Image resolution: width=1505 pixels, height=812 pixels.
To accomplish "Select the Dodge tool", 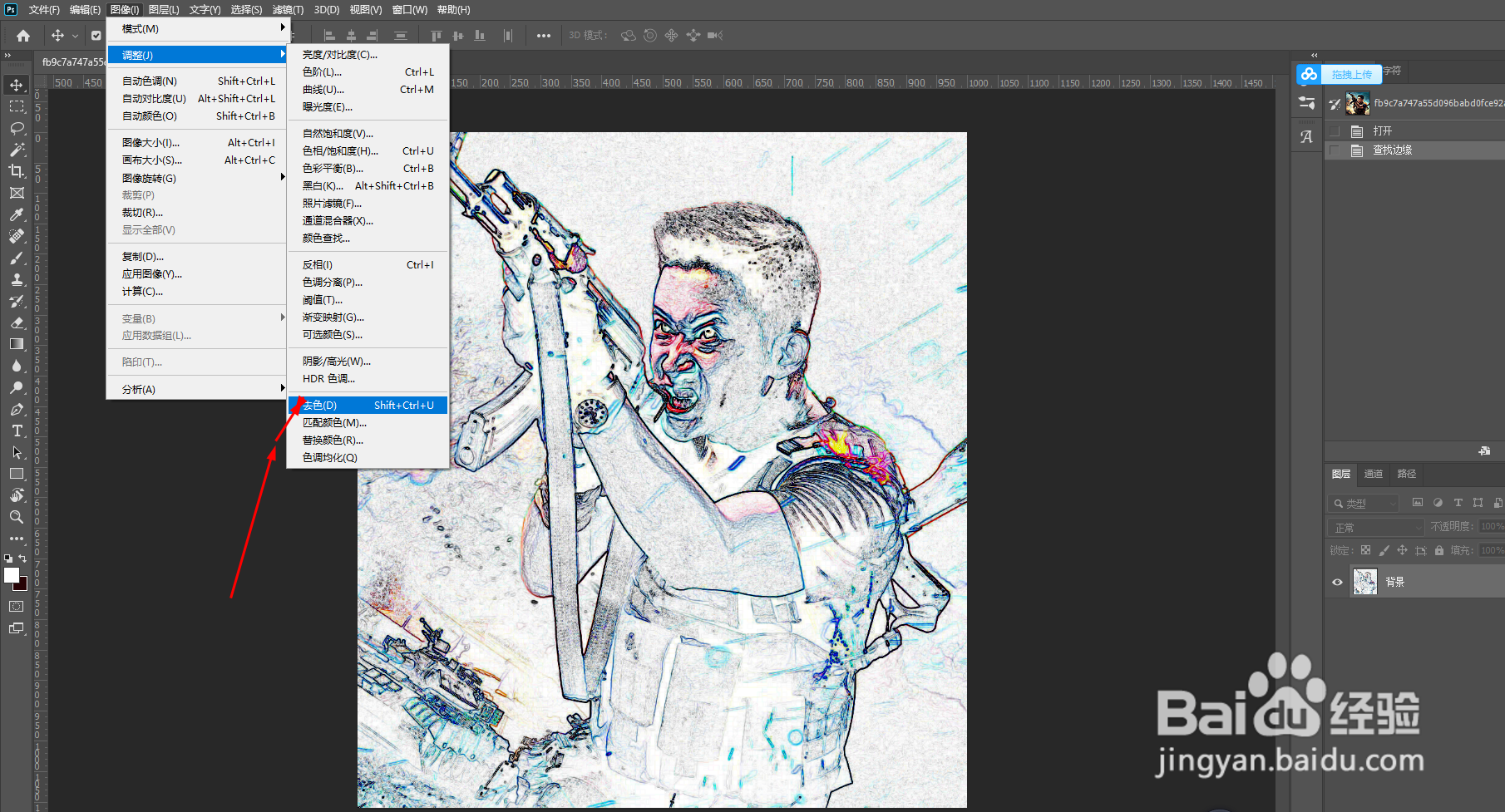I will (17, 387).
